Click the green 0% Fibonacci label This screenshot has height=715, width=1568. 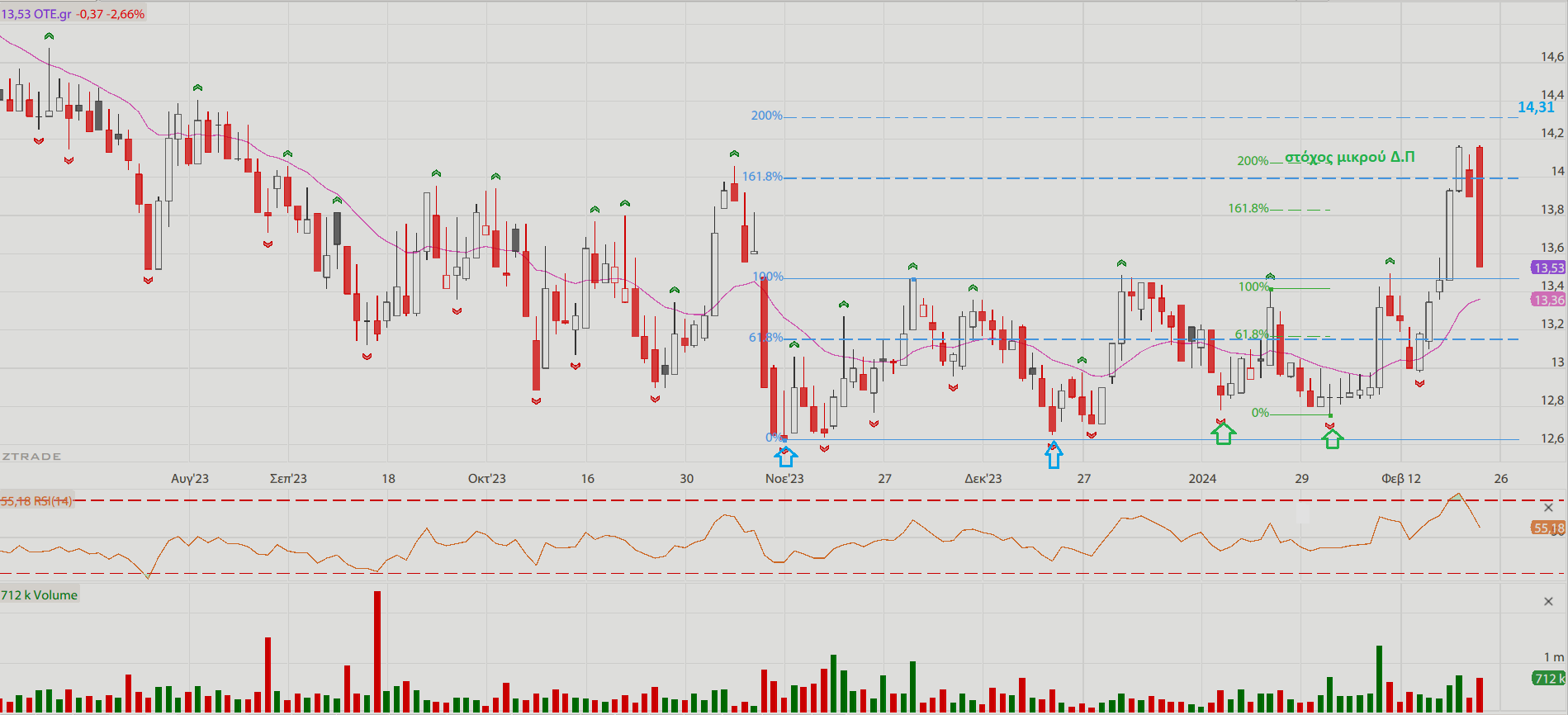tap(1260, 413)
